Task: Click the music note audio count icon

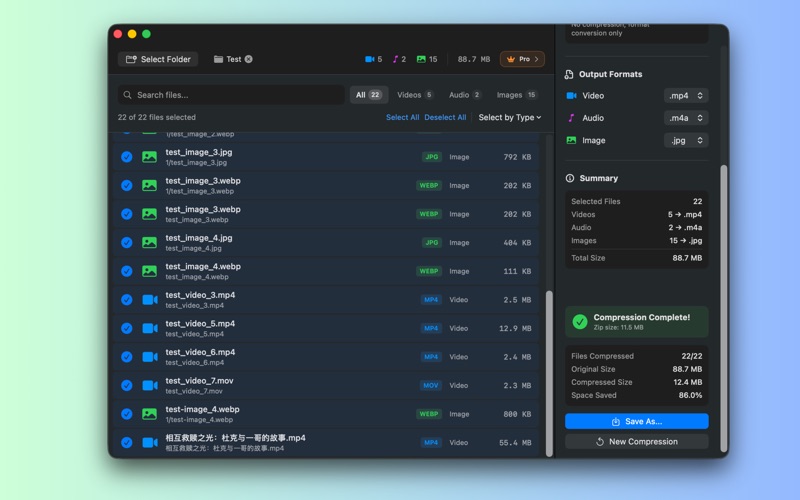Action: (x=395, y=59)
